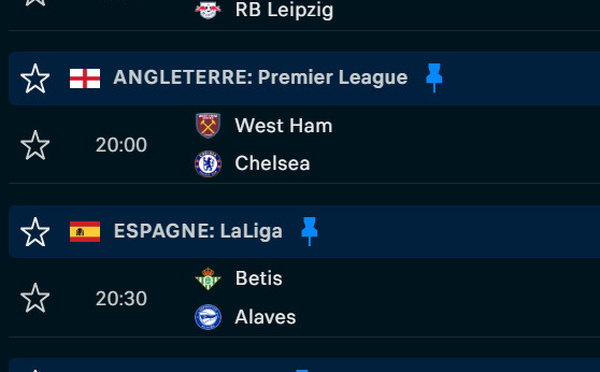
Task: Open ESPAGNE: LaLiga competition page
Action: coord(198,231)
